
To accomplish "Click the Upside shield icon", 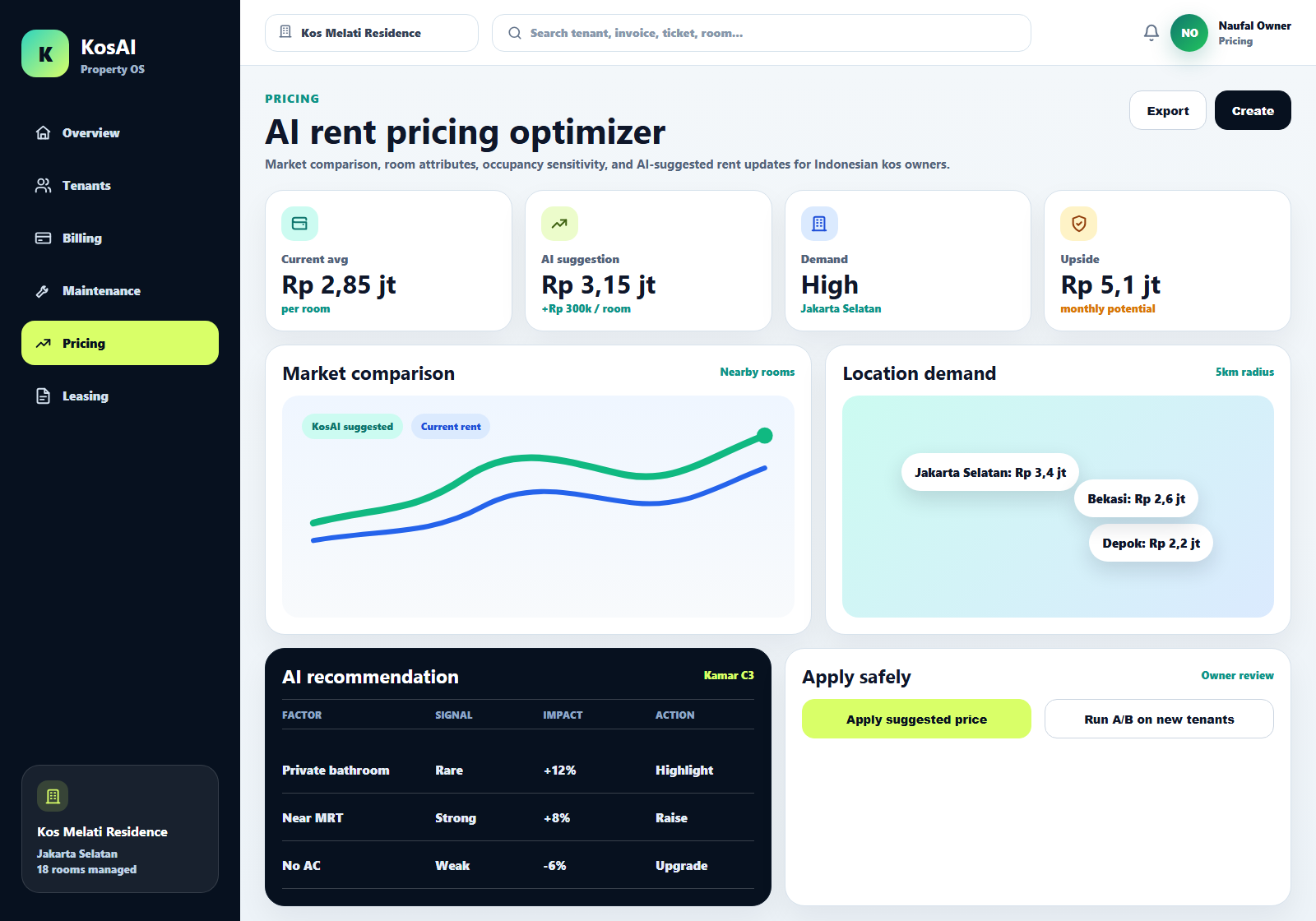I will click(x=1079, y=224).
